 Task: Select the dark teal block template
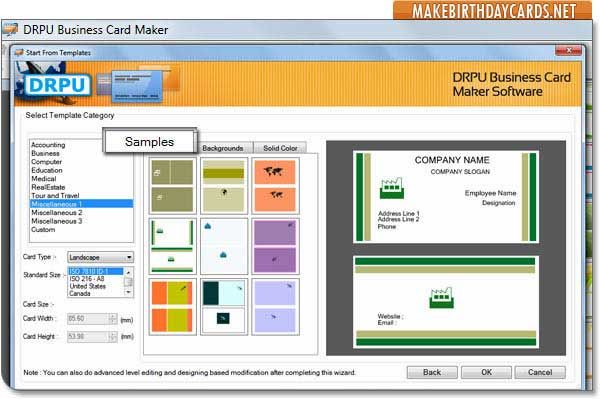point(224,307)
